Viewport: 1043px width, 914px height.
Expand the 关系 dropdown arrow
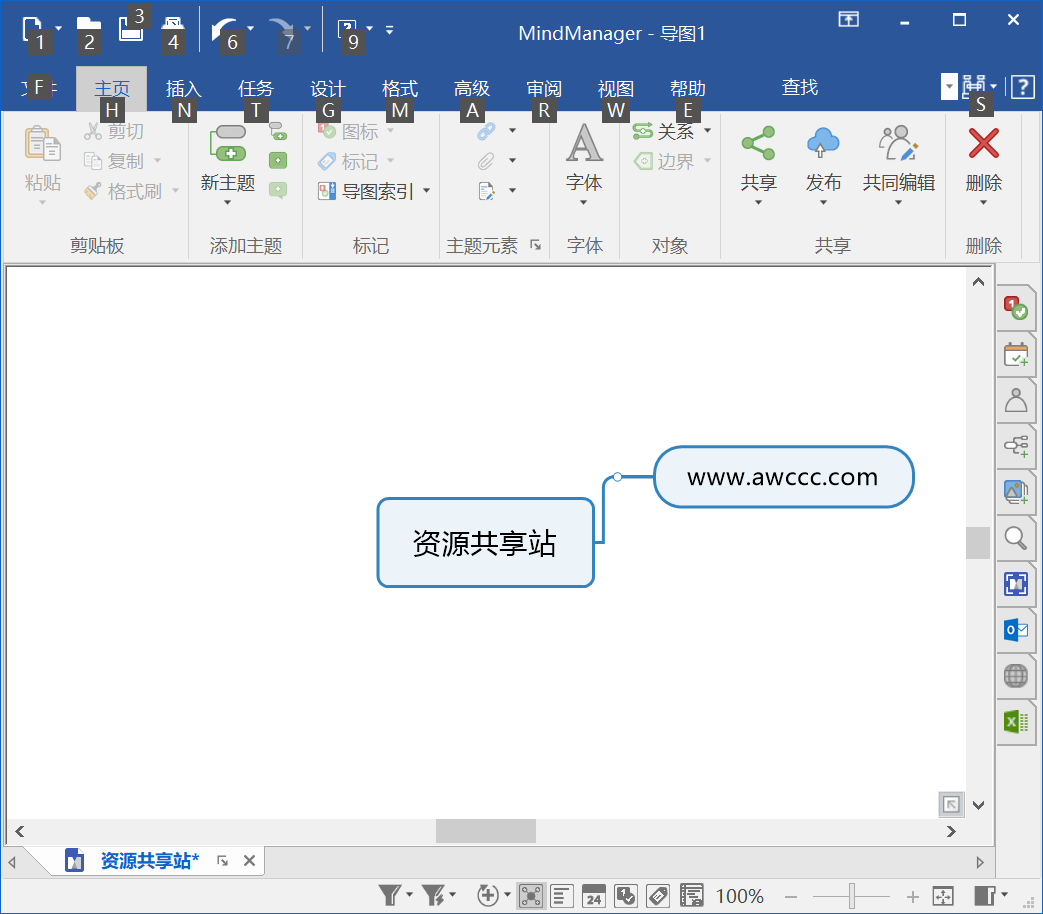click(x=707, y=131)
